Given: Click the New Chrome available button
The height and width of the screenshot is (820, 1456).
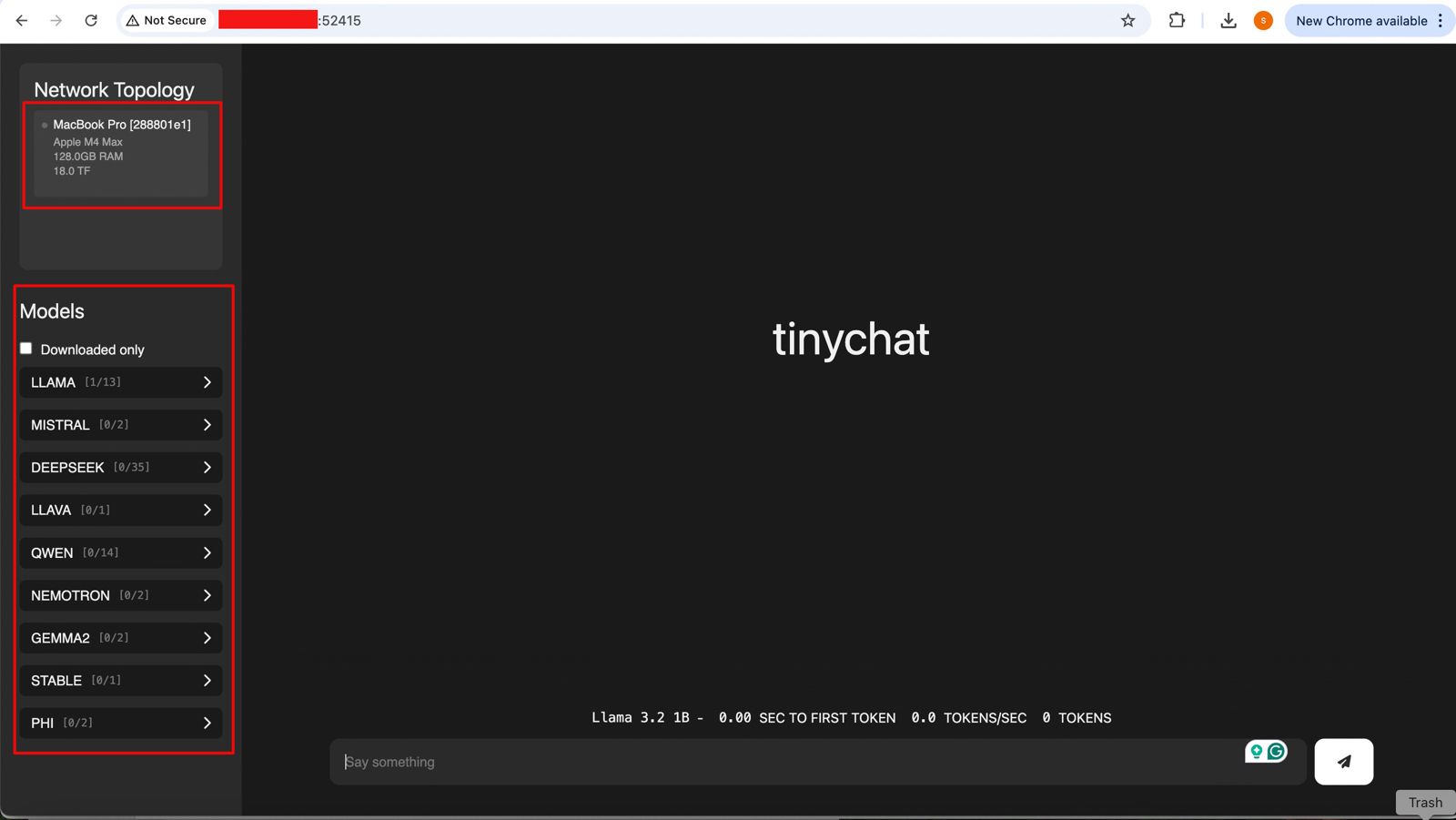Looking at the screenshot, I should [x=1361, y=20].
